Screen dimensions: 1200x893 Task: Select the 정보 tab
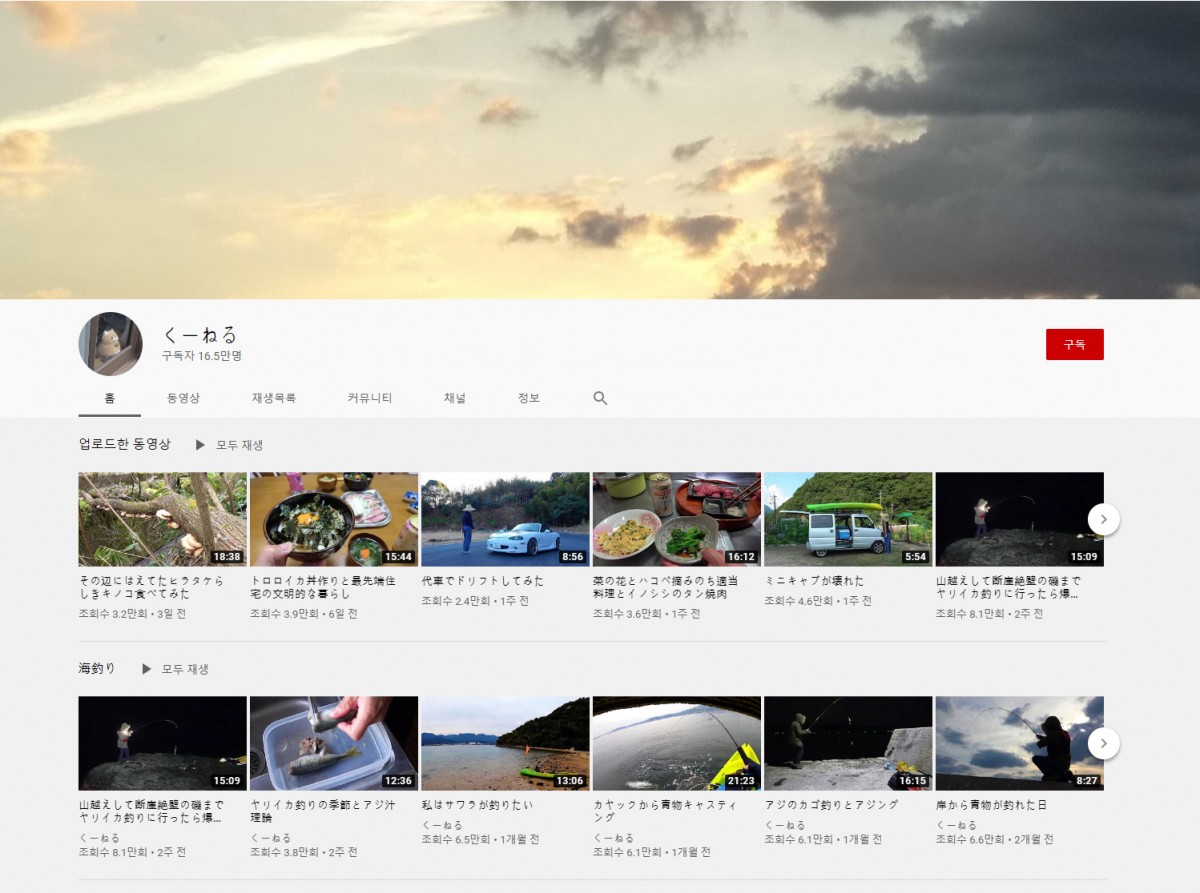coord(528,398)
